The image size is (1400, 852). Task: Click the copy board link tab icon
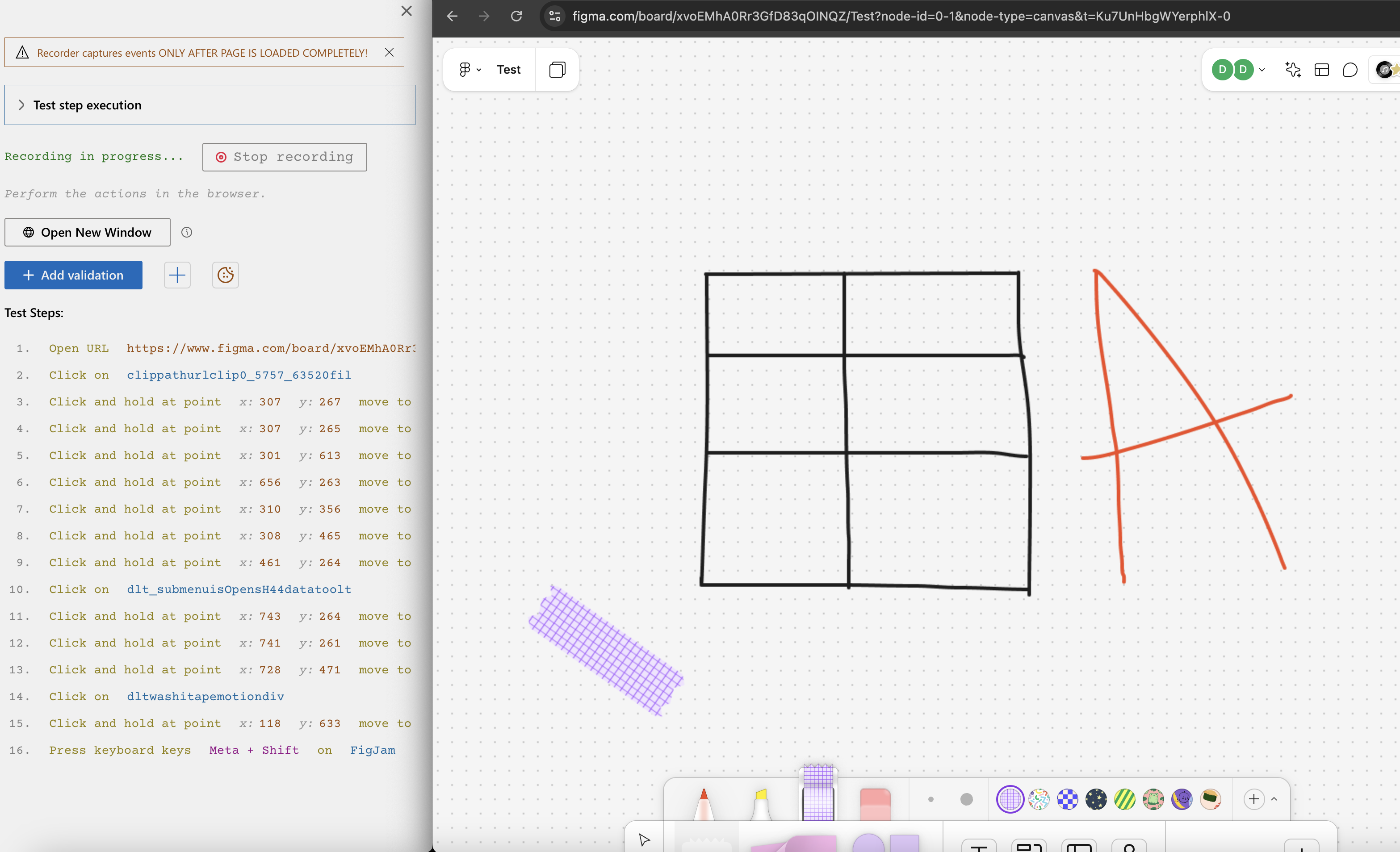[x=556, y=69]
